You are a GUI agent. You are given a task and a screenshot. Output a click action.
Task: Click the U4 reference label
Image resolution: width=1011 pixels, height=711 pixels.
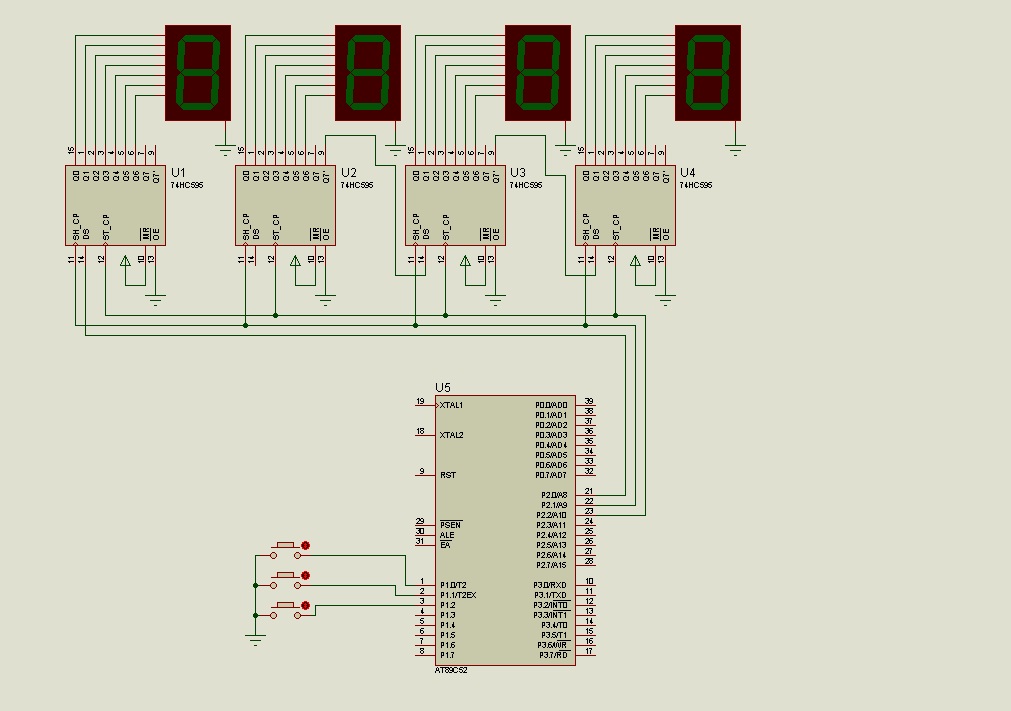click(688, 172)
